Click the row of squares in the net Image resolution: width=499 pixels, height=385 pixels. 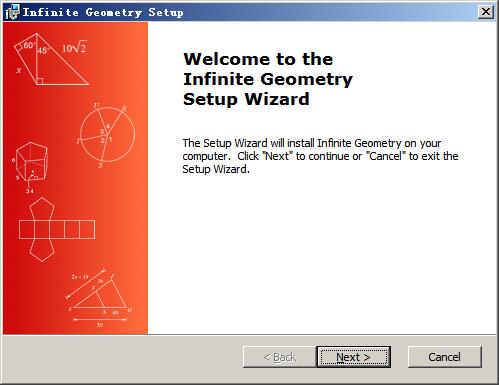pyautogui.click(x=57, y=229)
